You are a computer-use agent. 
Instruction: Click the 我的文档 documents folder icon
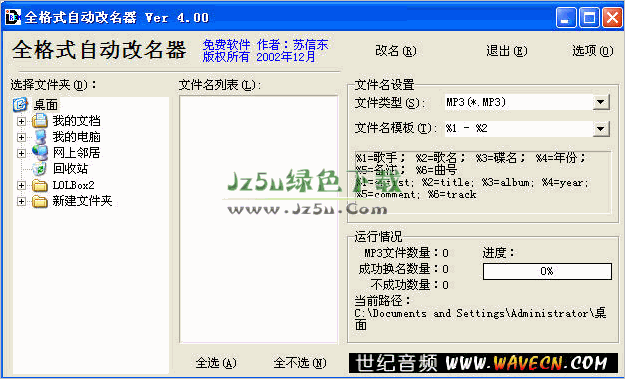[x=40, y=121]
